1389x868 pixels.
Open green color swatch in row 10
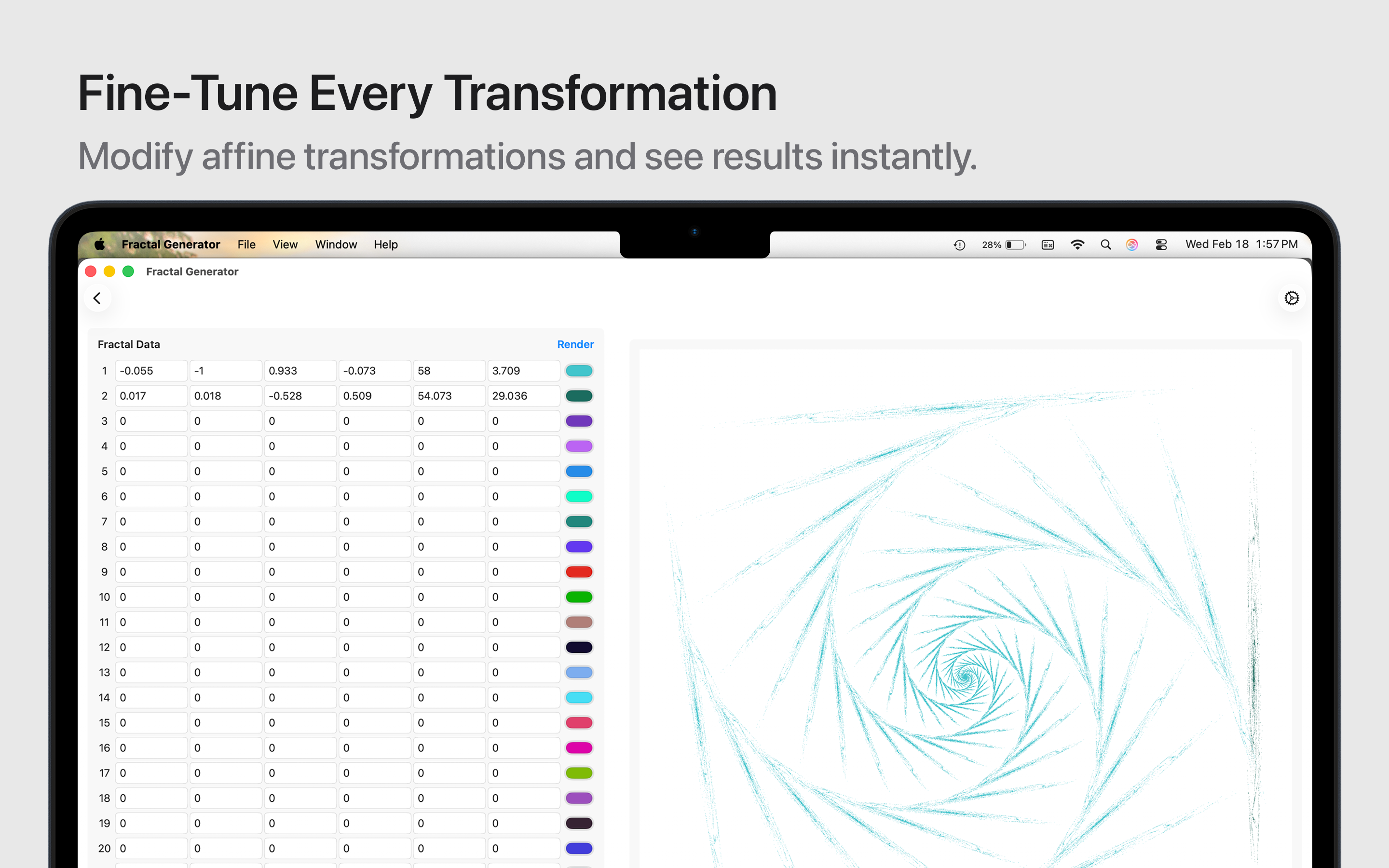[579, 597]
